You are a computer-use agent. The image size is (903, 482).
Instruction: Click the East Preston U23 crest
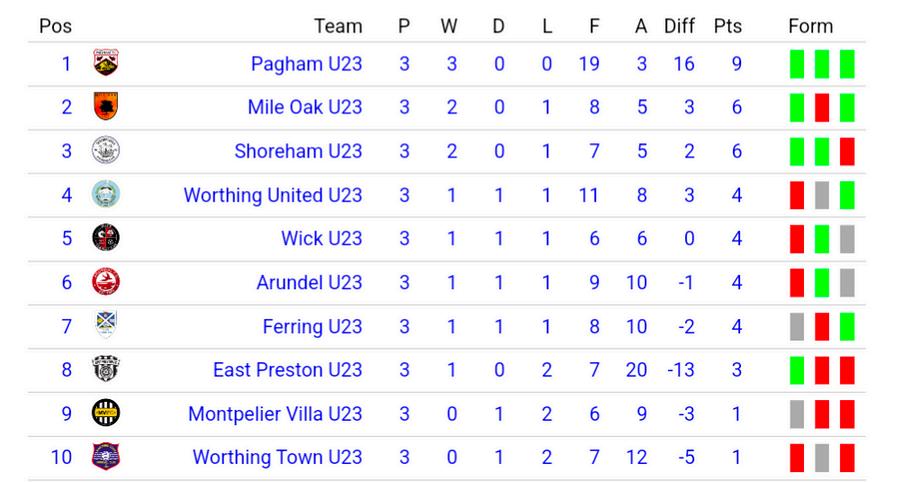[106, 369]
